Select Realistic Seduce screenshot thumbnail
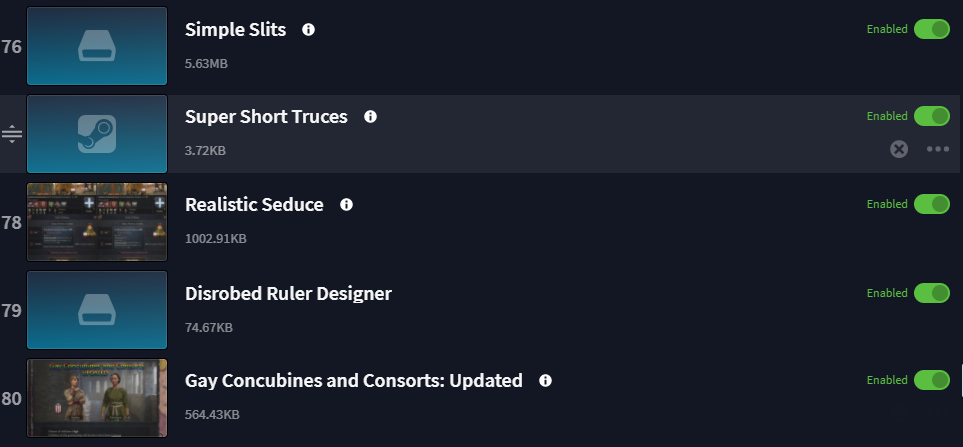This screenshot has width=963, height=447. [97, 222]
